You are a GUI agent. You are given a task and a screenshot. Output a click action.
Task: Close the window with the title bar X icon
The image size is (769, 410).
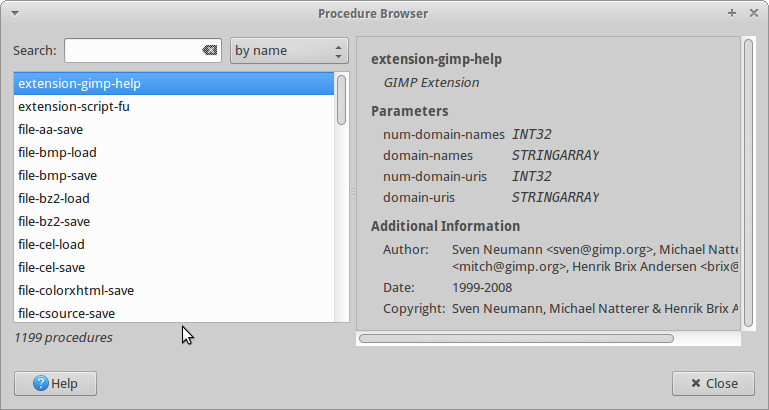point(754,13)
